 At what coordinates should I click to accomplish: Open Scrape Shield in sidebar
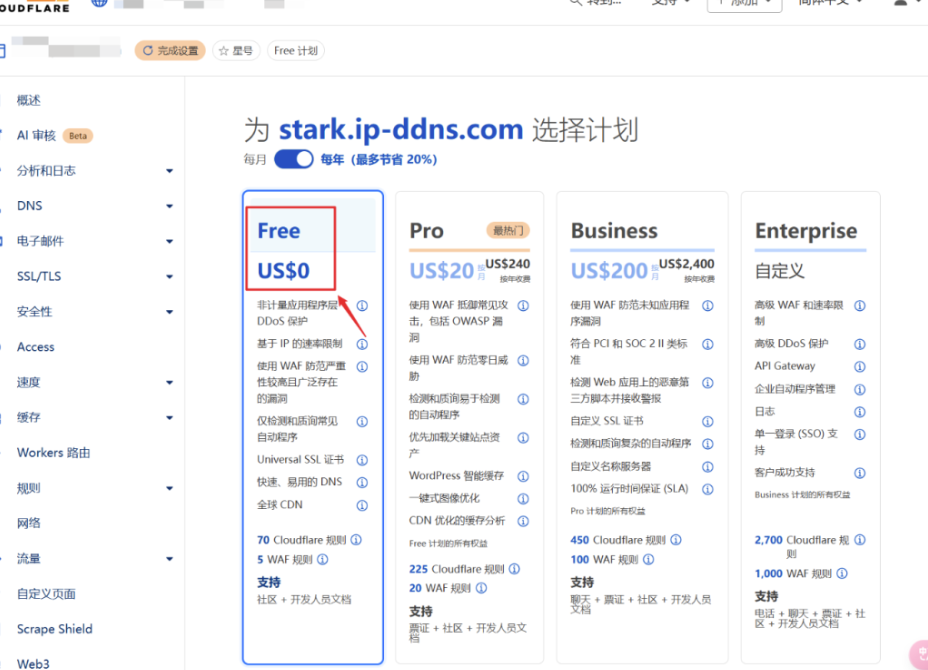[x=54, y=629]
